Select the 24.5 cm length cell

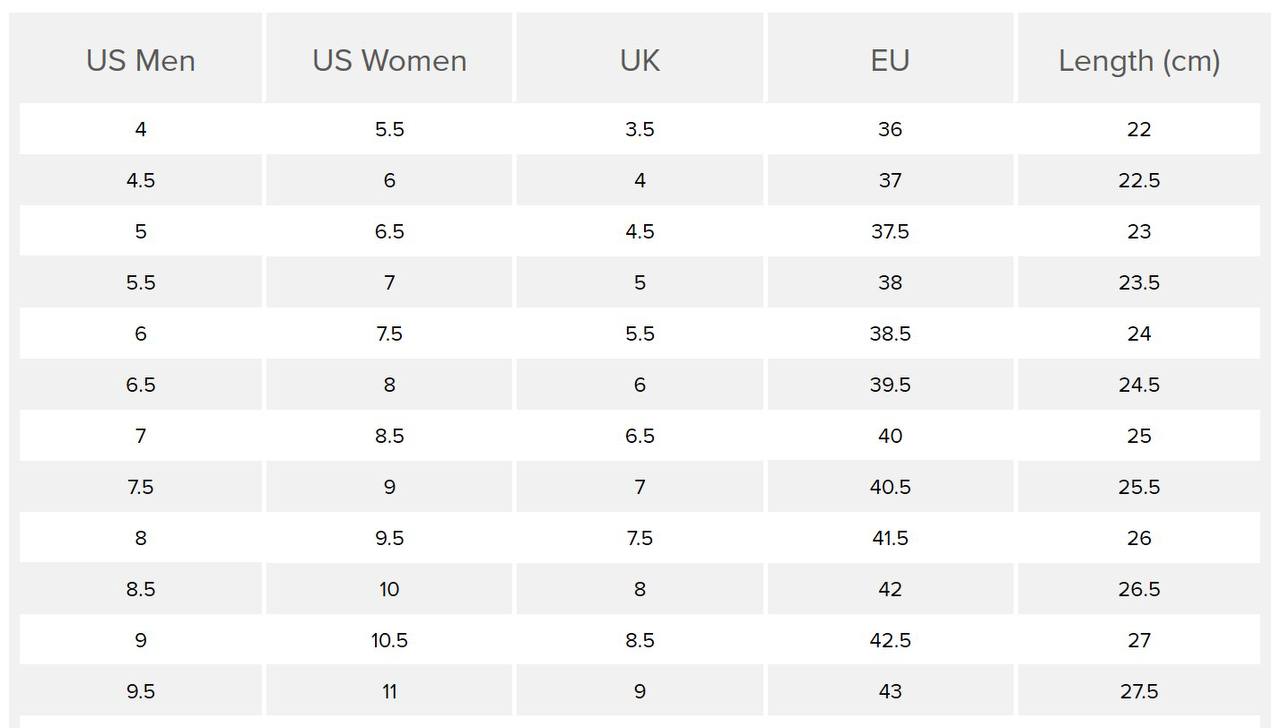1139,385
